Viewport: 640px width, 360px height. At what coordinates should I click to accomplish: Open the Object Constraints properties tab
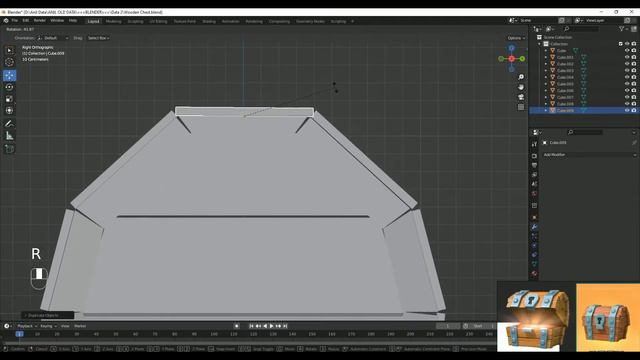tap(534, 255)
